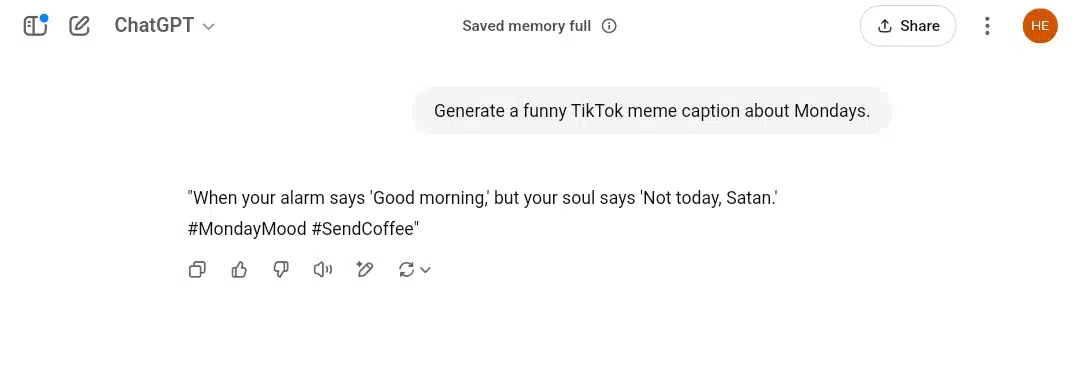Viewport: 1080px width, 372px height.
Task: Click the info icon beside Saved memory
Action: 609,26
